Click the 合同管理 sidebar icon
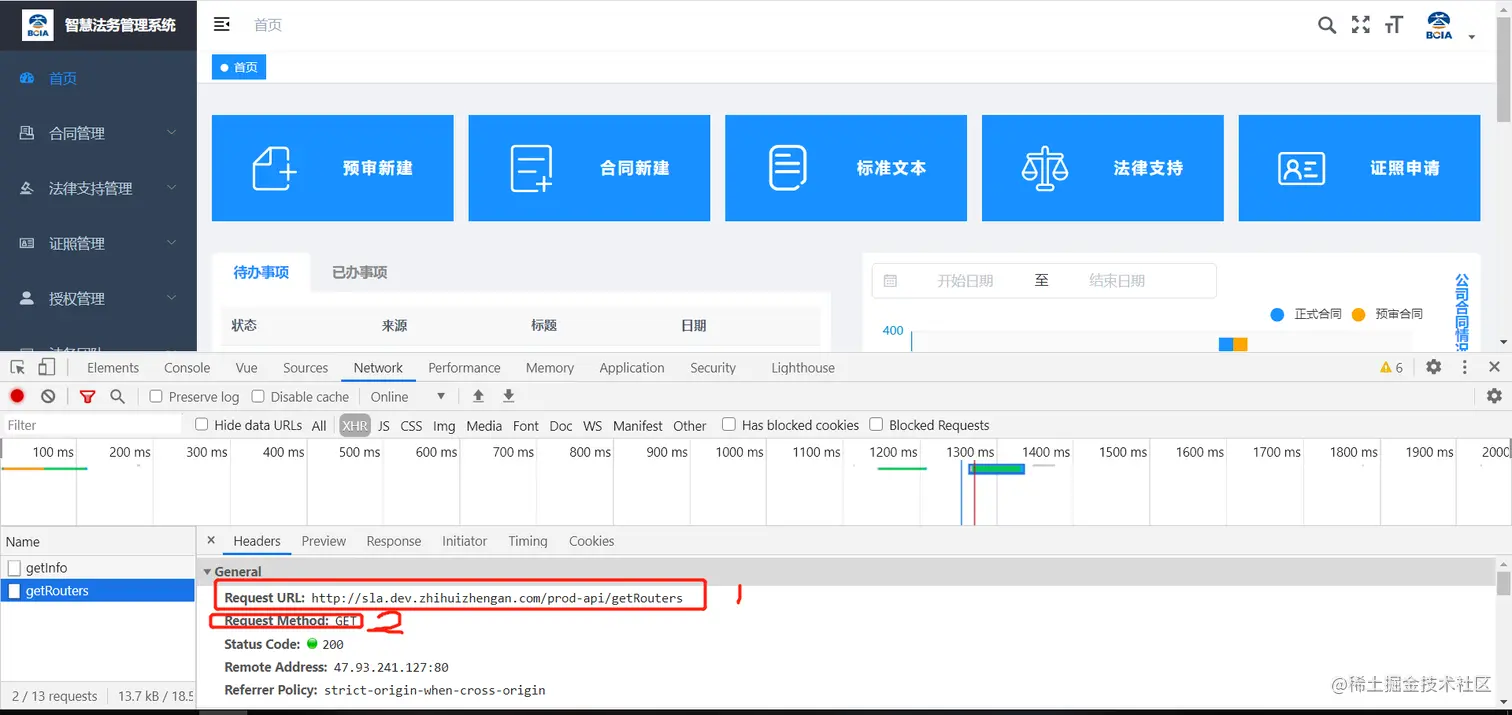 pyautogui.click(x=27, y=133)
